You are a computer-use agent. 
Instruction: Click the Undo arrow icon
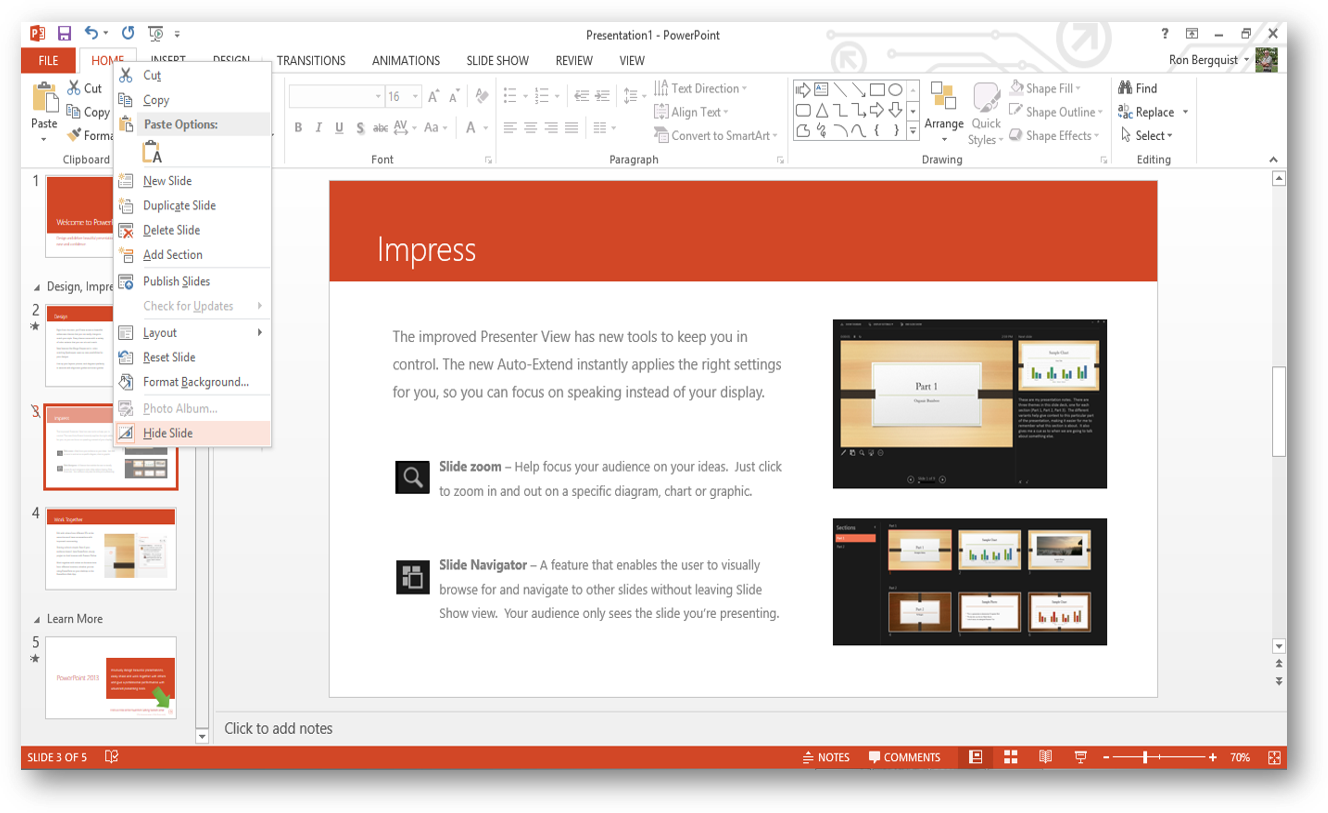[x=92, y=34]
